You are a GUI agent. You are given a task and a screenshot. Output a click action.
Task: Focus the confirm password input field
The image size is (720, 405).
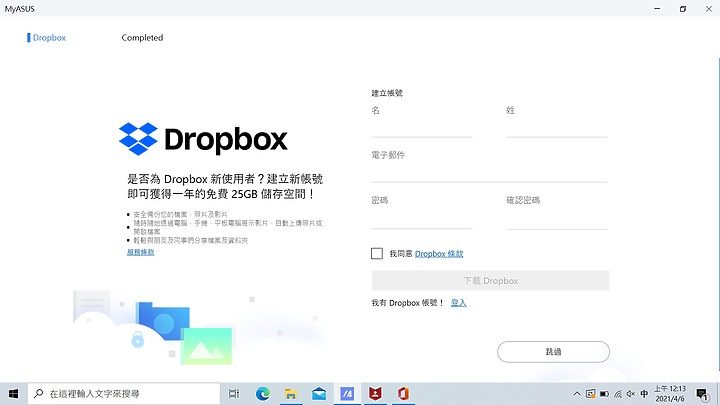pyautogui.click(x=557, y=219)
